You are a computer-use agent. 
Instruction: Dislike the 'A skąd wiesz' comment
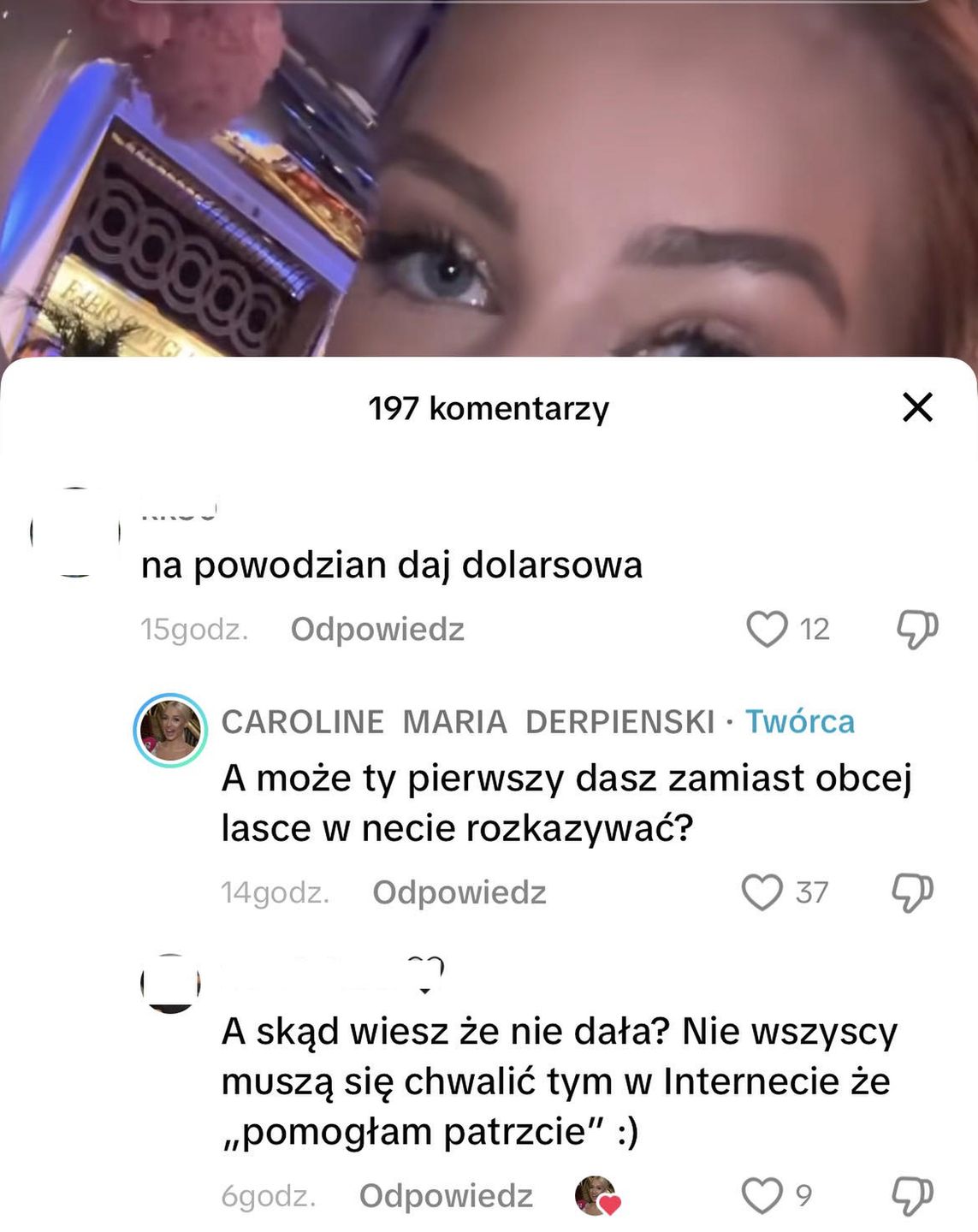point(912,1195)
